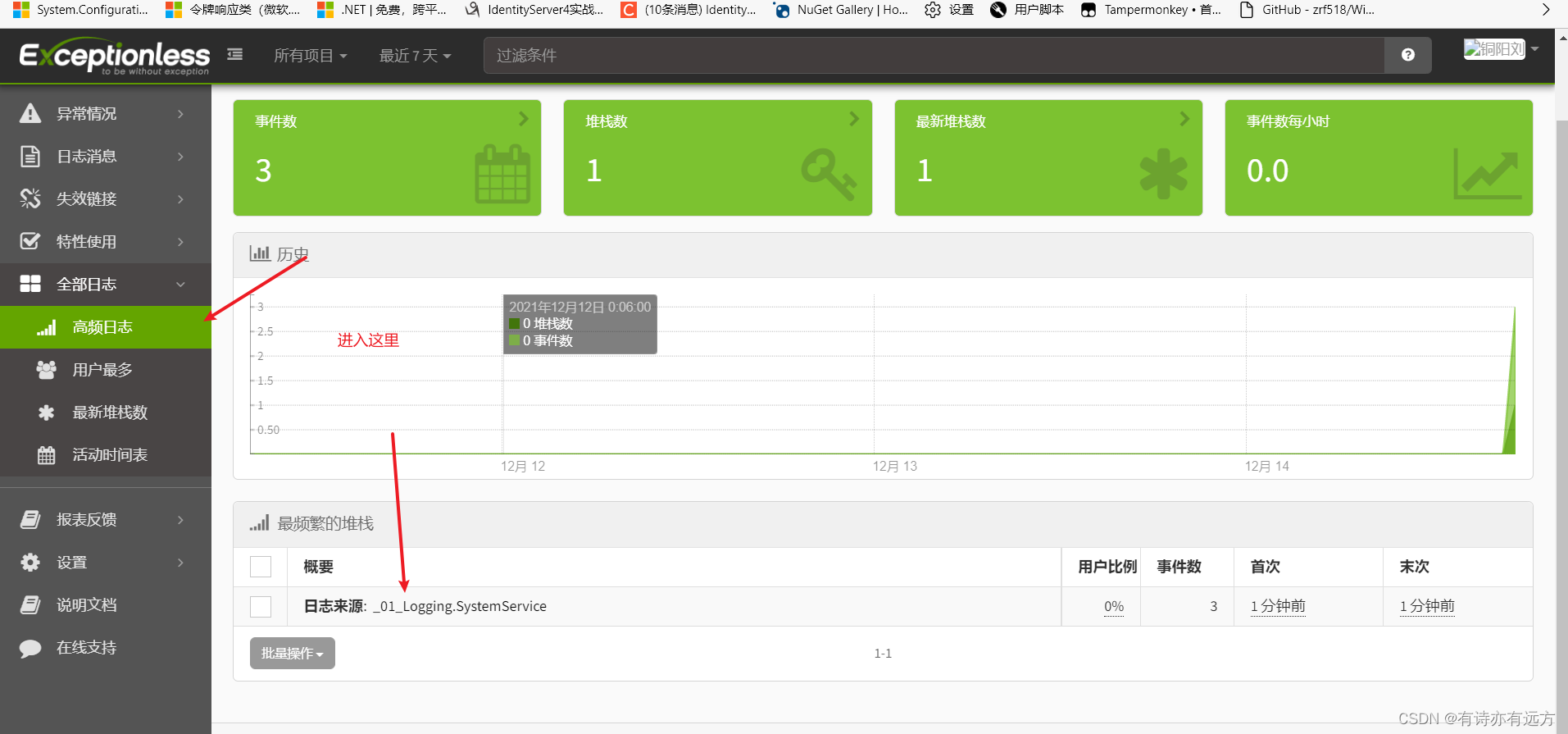Click the asterisk icon in 最新堆栈数 card
This screenshot has width=1568, height=734.
[1163, 174]
